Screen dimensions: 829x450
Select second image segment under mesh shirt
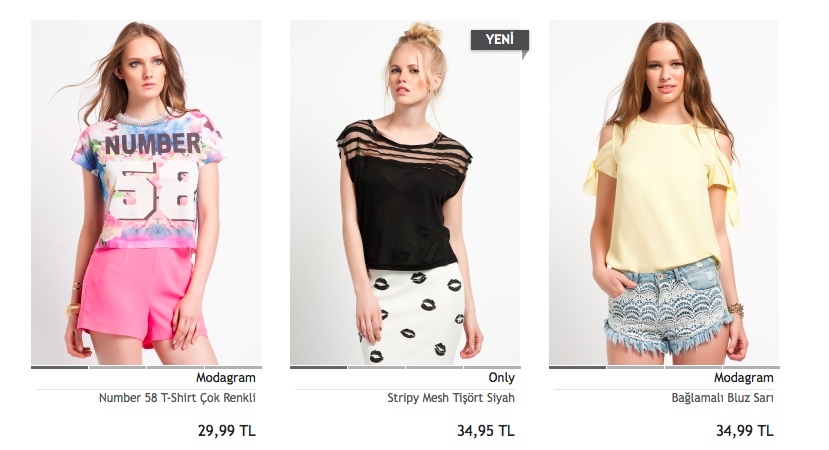[376, 367]
